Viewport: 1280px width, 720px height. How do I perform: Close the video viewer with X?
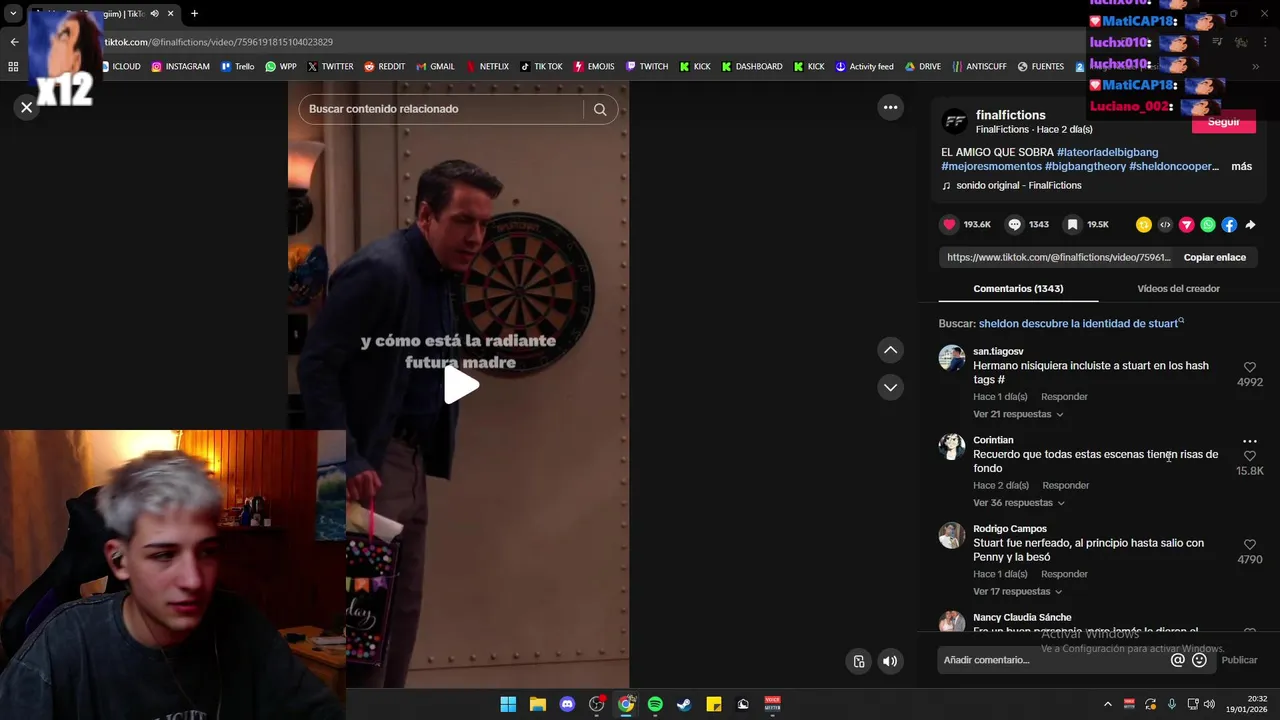pyautogui.click(x=27, y=107)
